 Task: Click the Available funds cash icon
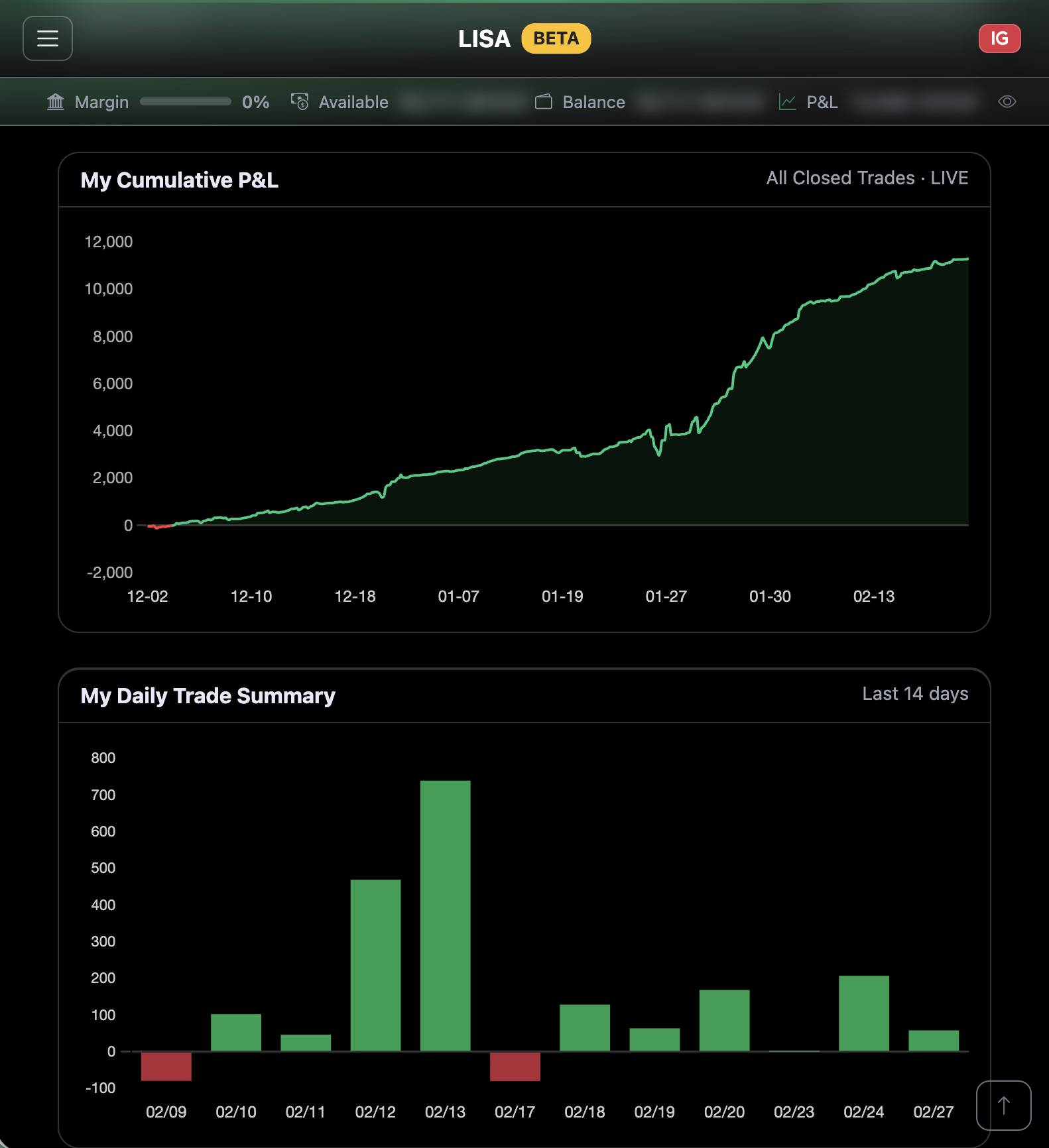pyautogui.click(x=300, y=101)
